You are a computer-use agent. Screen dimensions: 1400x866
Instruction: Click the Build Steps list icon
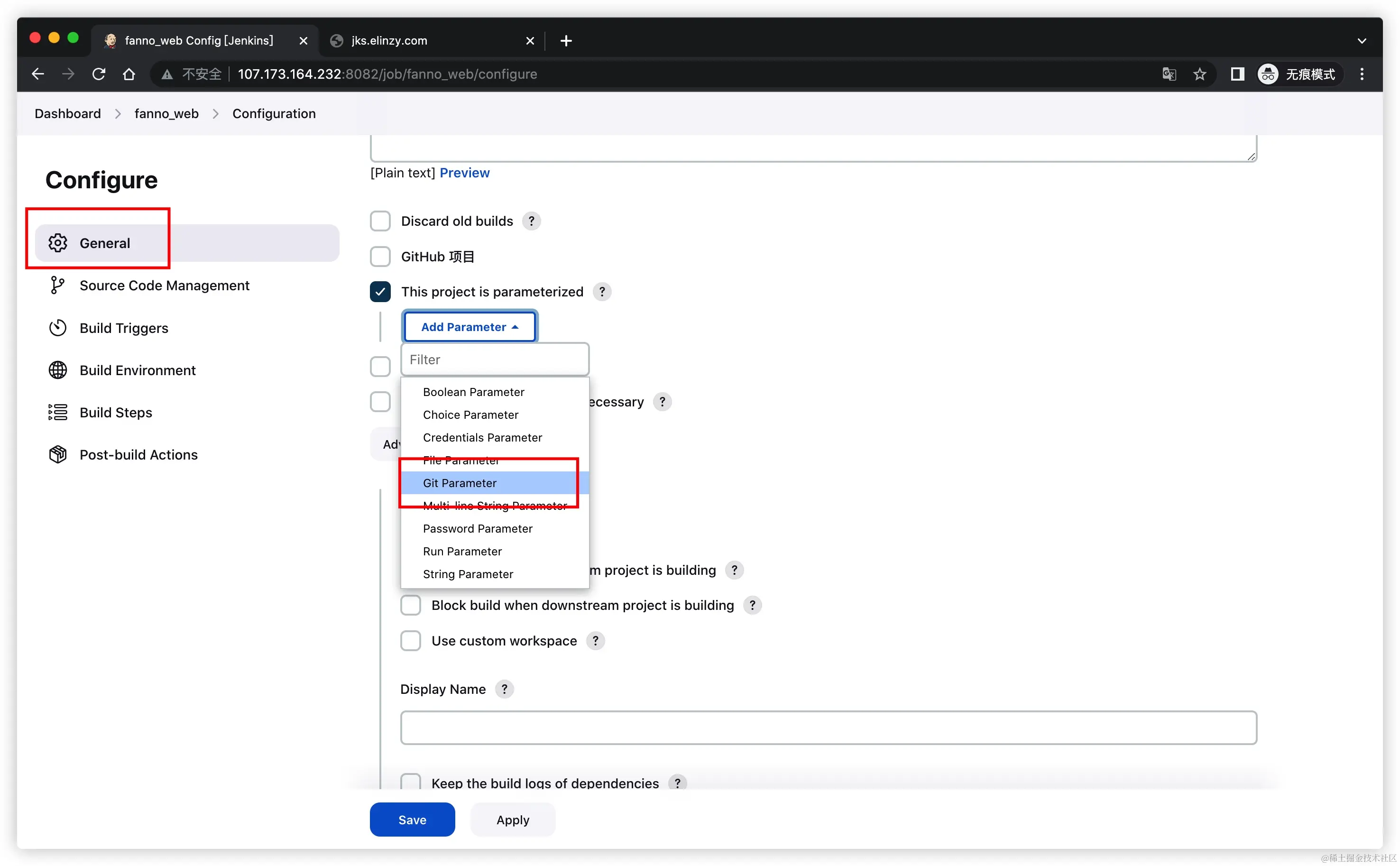[58, 413]
